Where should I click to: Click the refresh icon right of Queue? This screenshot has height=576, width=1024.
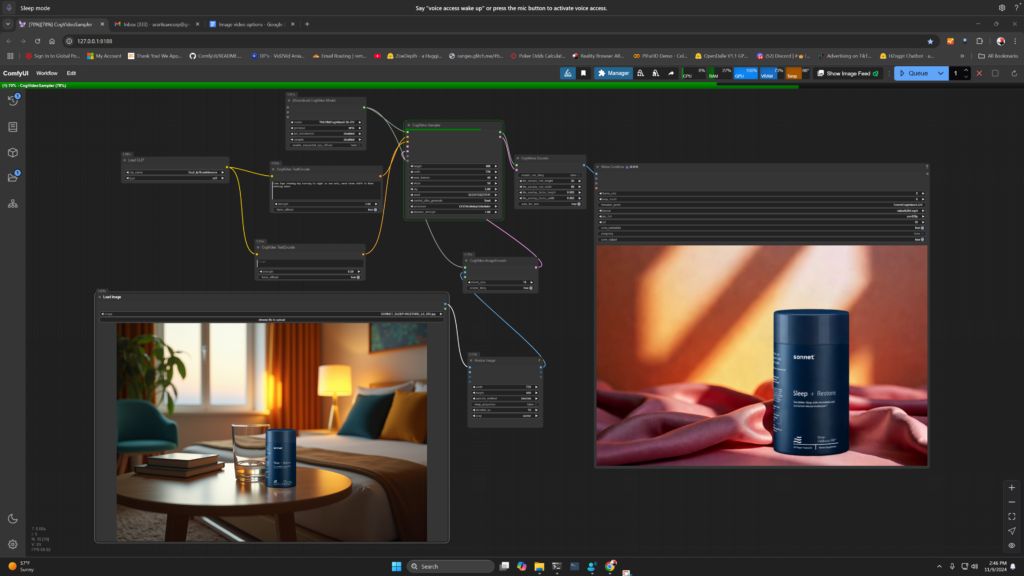click(x=1014, y=73)
